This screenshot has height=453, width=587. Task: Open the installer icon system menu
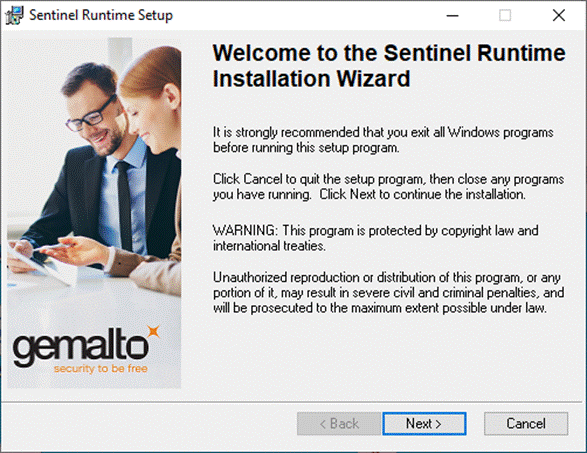[14, 15]
